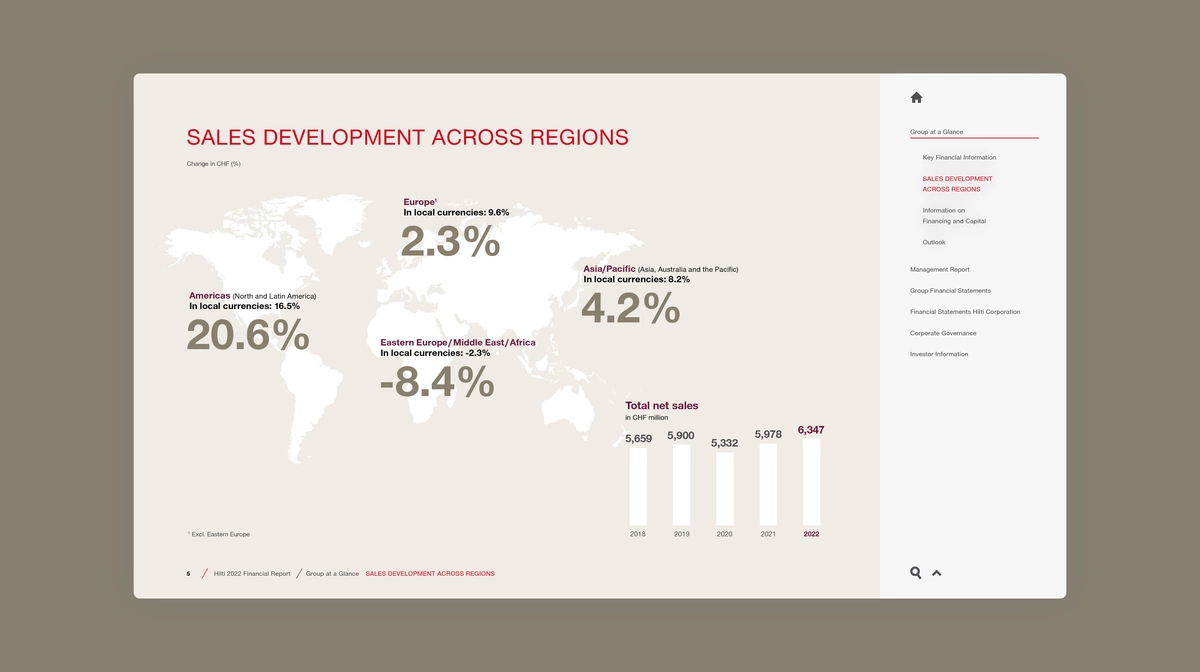Go to the Outlook page

(x=934, y=243)
